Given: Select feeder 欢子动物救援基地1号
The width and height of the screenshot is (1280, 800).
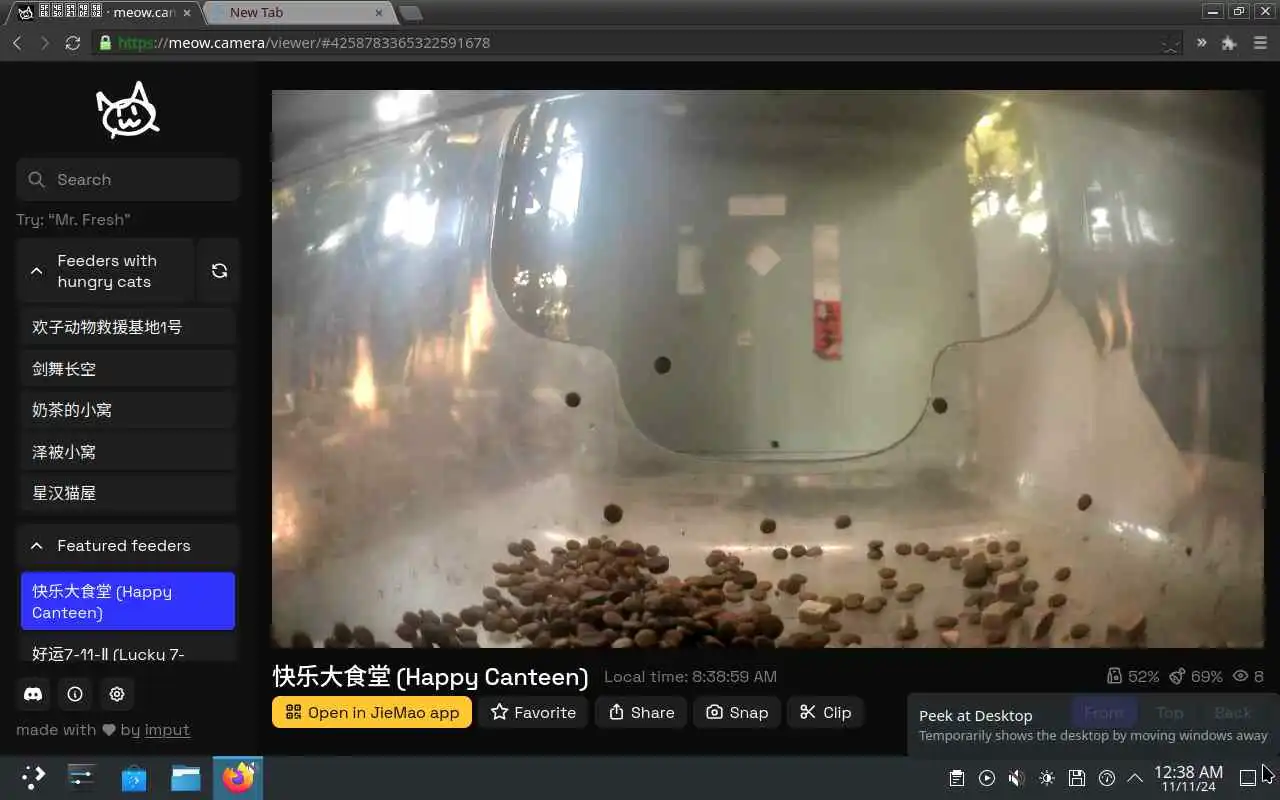Looking at the screenshot, I should 128,327.
